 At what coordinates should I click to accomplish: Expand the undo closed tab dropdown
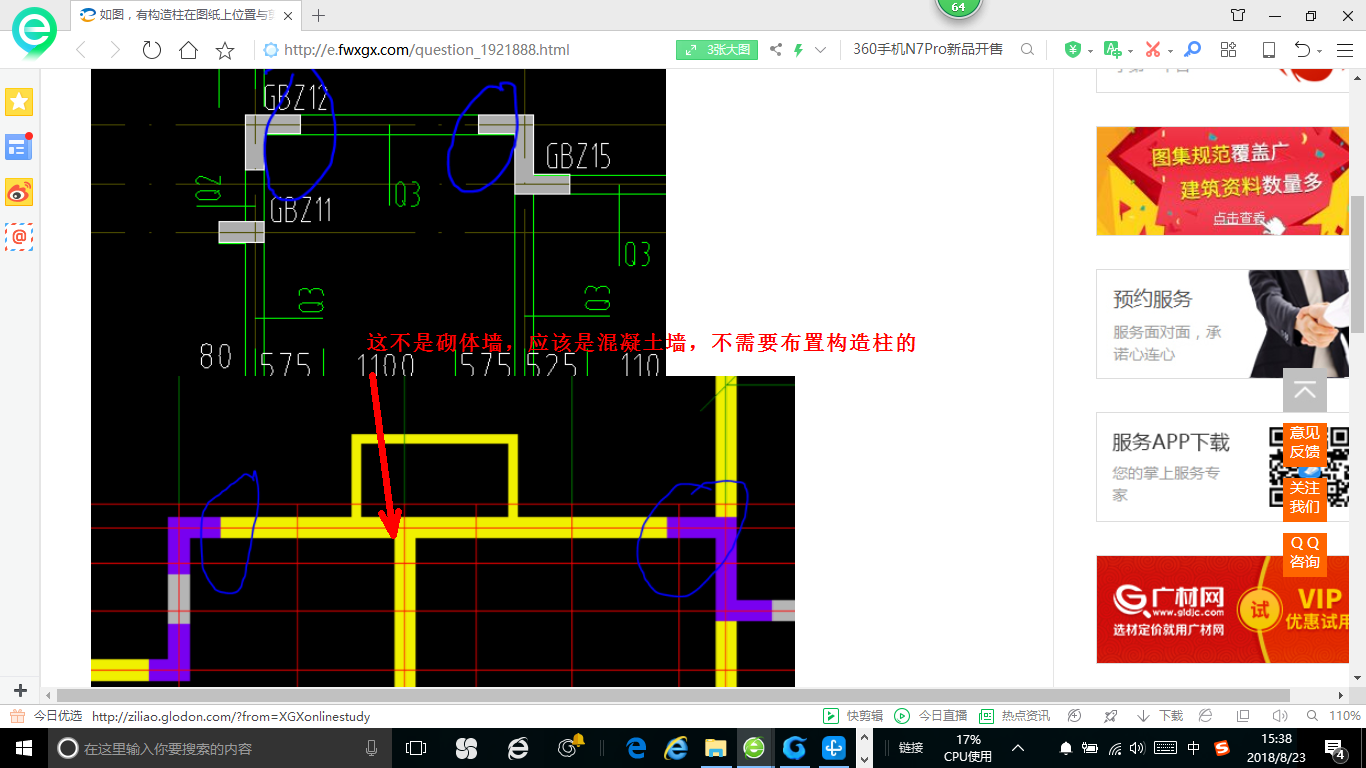(1319, 51)
